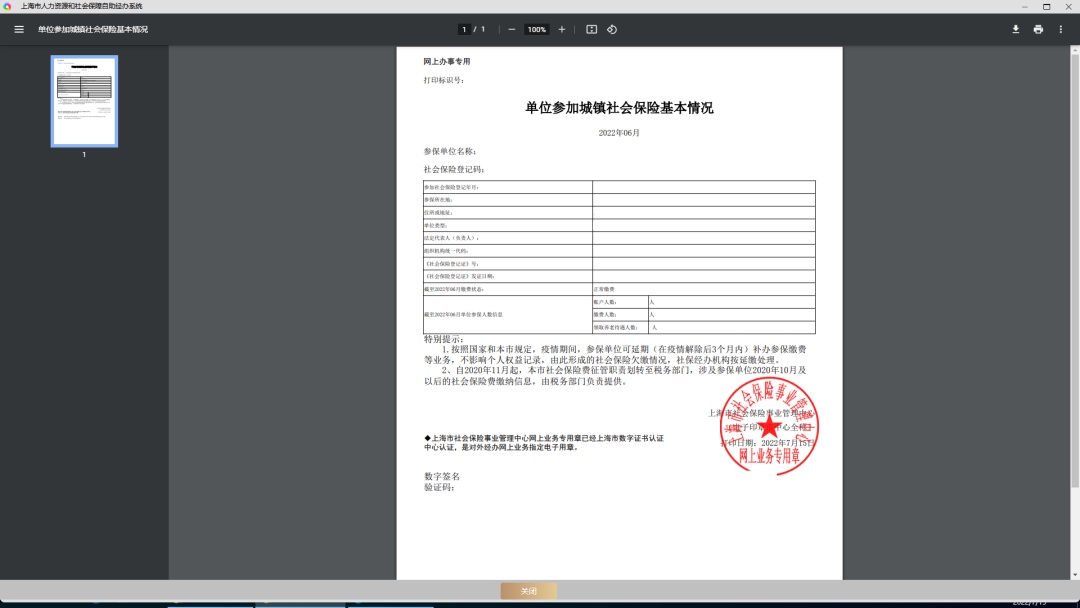The height and width of the screenshot is (608, 1080).
Task: Click the zoom in plus icon
Action: [562, 29]
